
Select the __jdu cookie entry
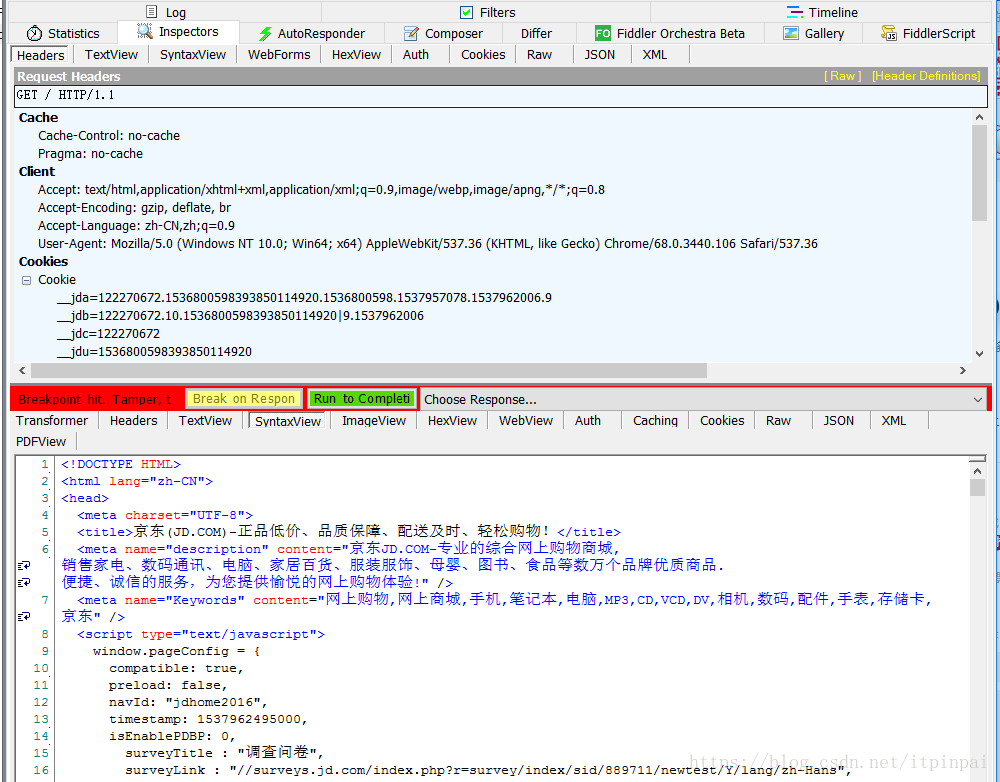[x=154, y=351]
